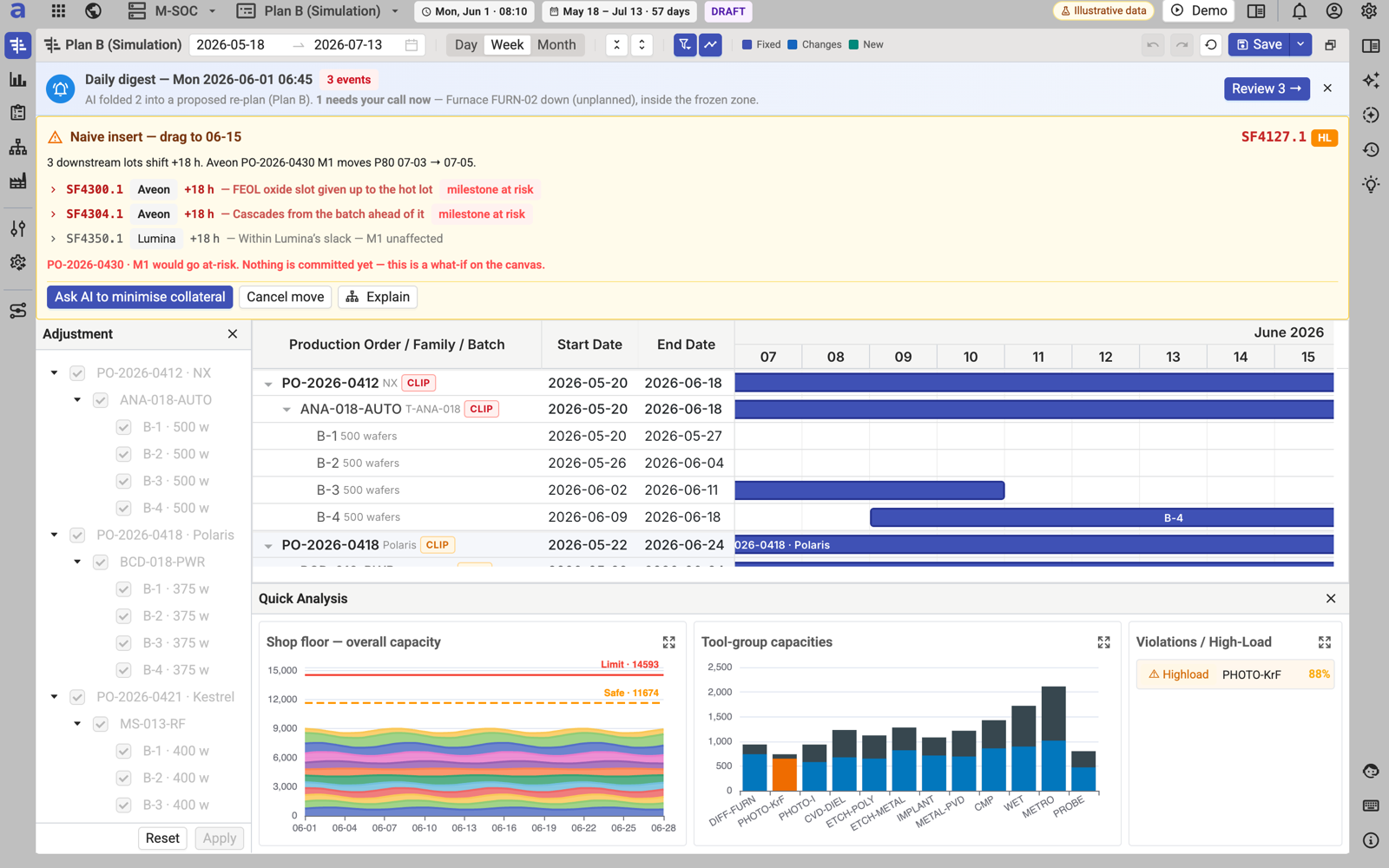Switch to Day view
The height and width of the screenshot is (868, 1389).
click(x=465, y=45)
